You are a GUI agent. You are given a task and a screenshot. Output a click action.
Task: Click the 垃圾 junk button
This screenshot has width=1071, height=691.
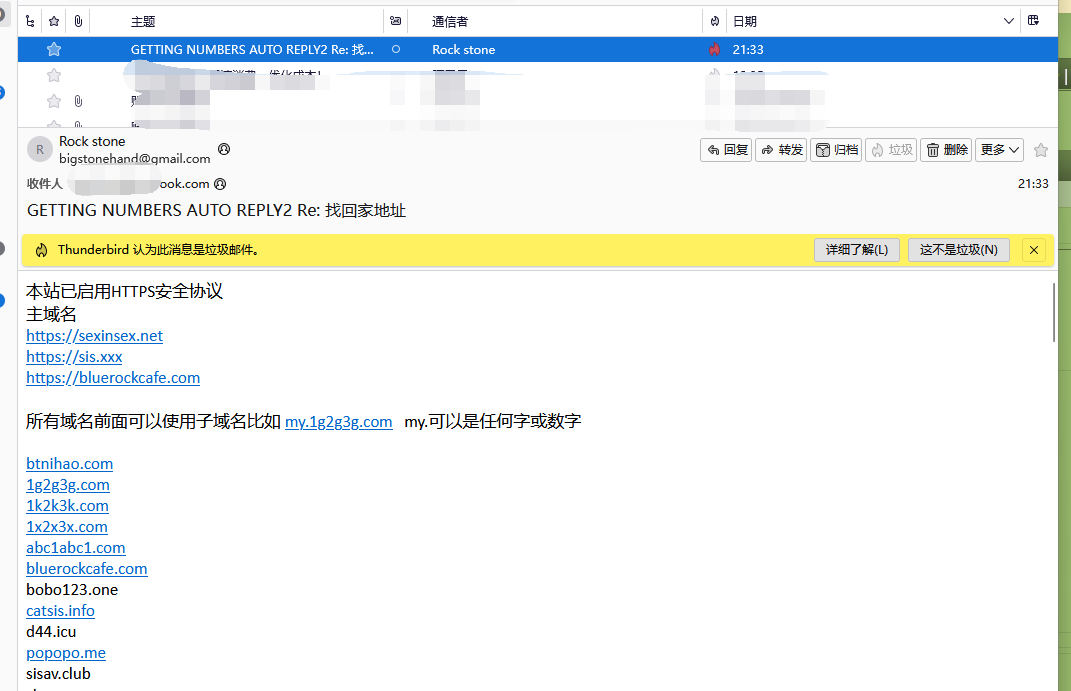891,150
